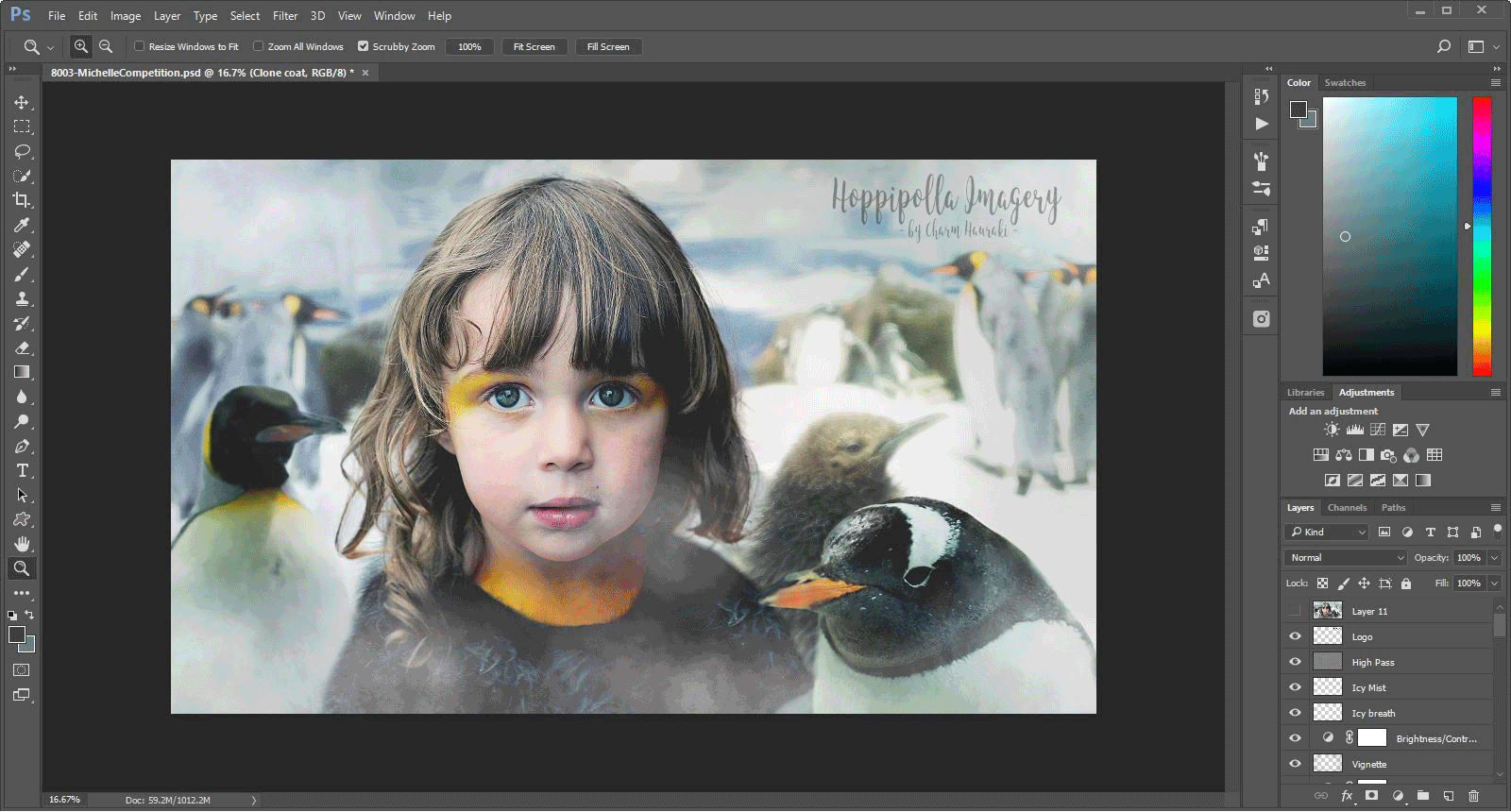Click the Fill Screen button
The image size is (1511, 812).
tap(608, 46)
